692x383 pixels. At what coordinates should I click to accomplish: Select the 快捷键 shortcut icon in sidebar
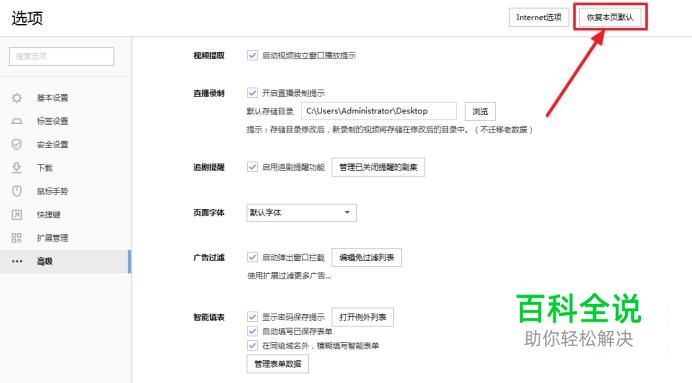(17, 214)
